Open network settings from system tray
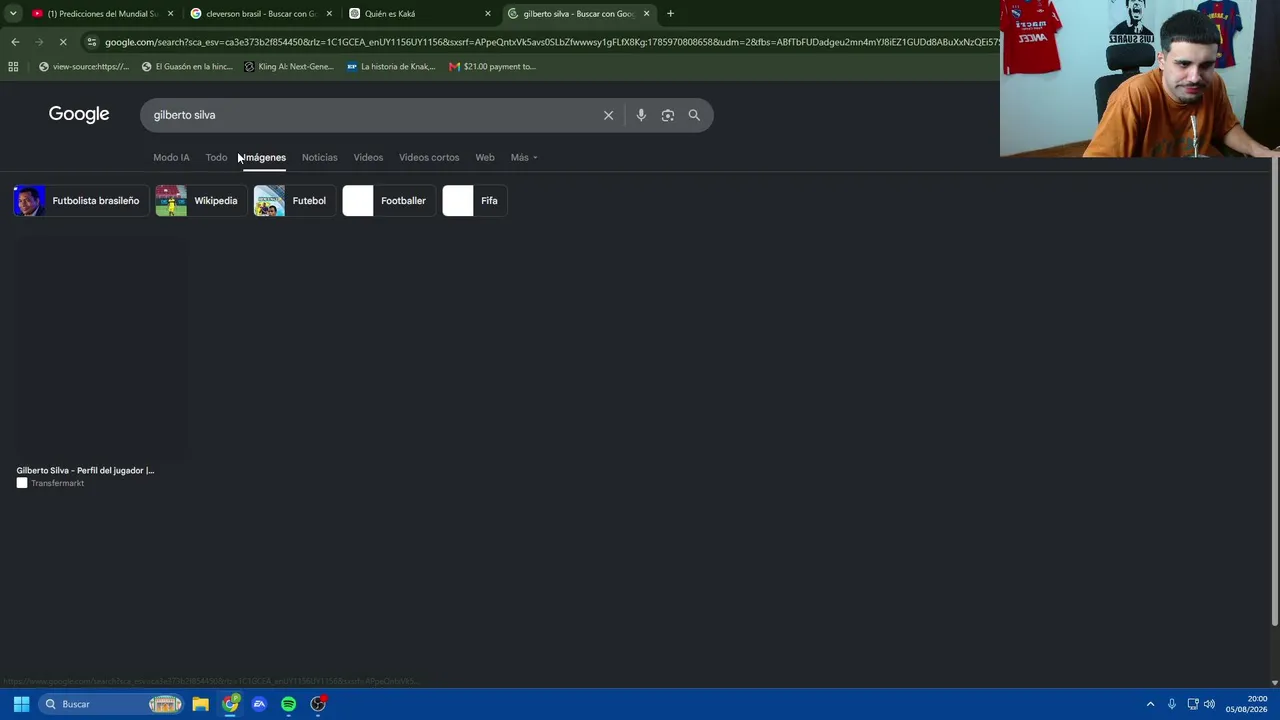This screenshot has height=720, width=1280. tap(1193, 704)
